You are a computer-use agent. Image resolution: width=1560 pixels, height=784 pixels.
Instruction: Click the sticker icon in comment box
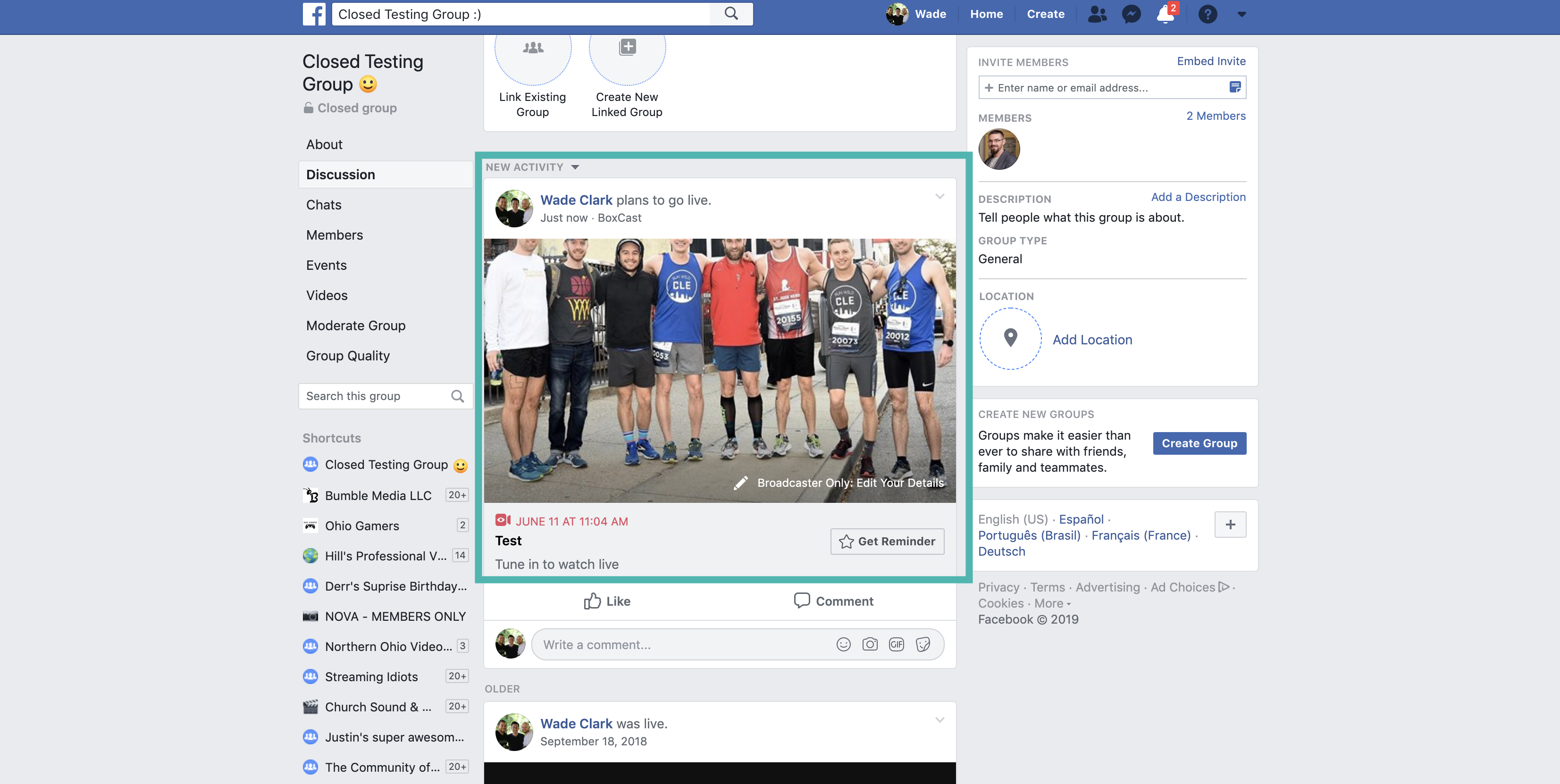point(923,644)
